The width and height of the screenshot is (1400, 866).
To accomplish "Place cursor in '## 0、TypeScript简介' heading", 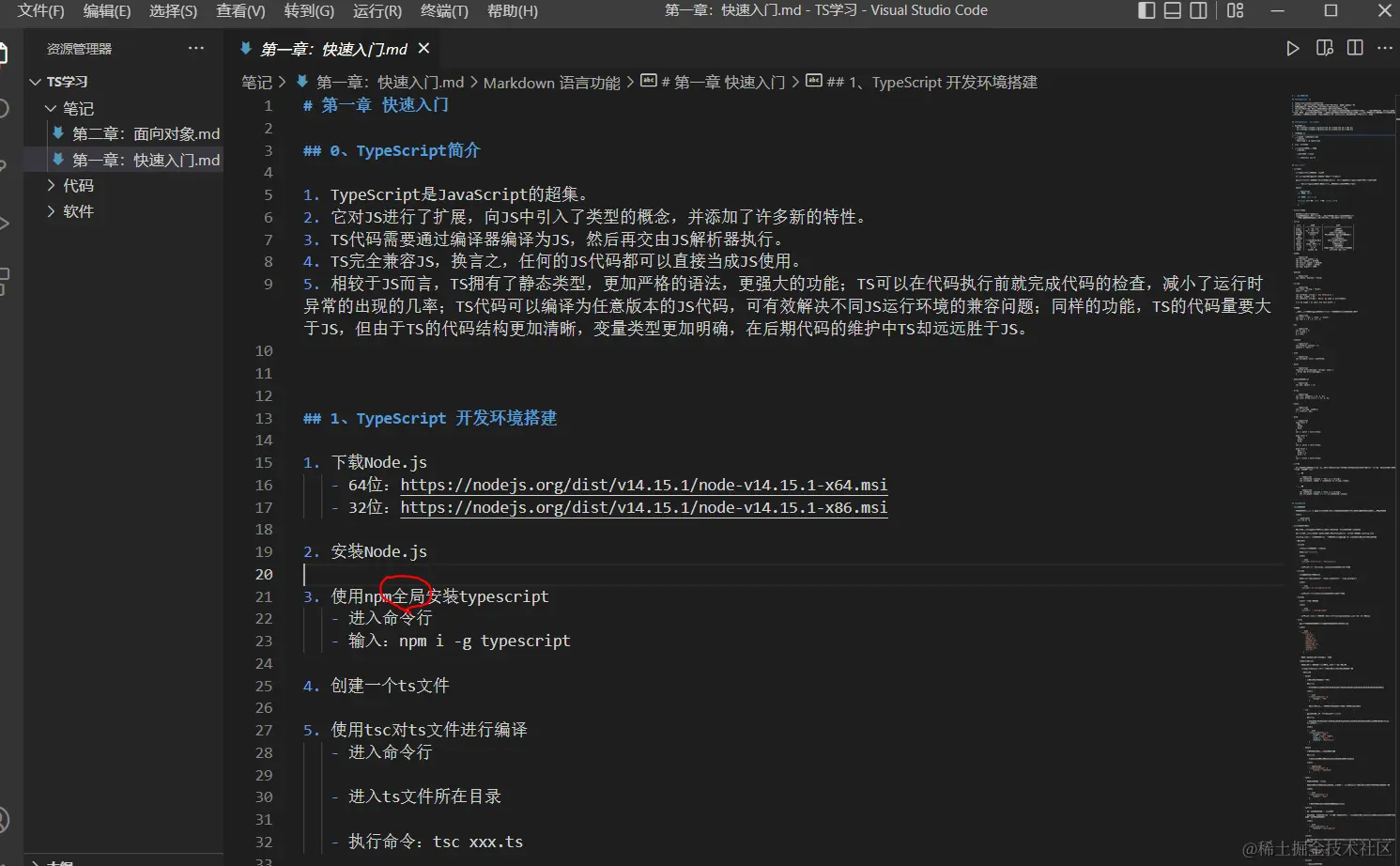I will pos(392,150).
